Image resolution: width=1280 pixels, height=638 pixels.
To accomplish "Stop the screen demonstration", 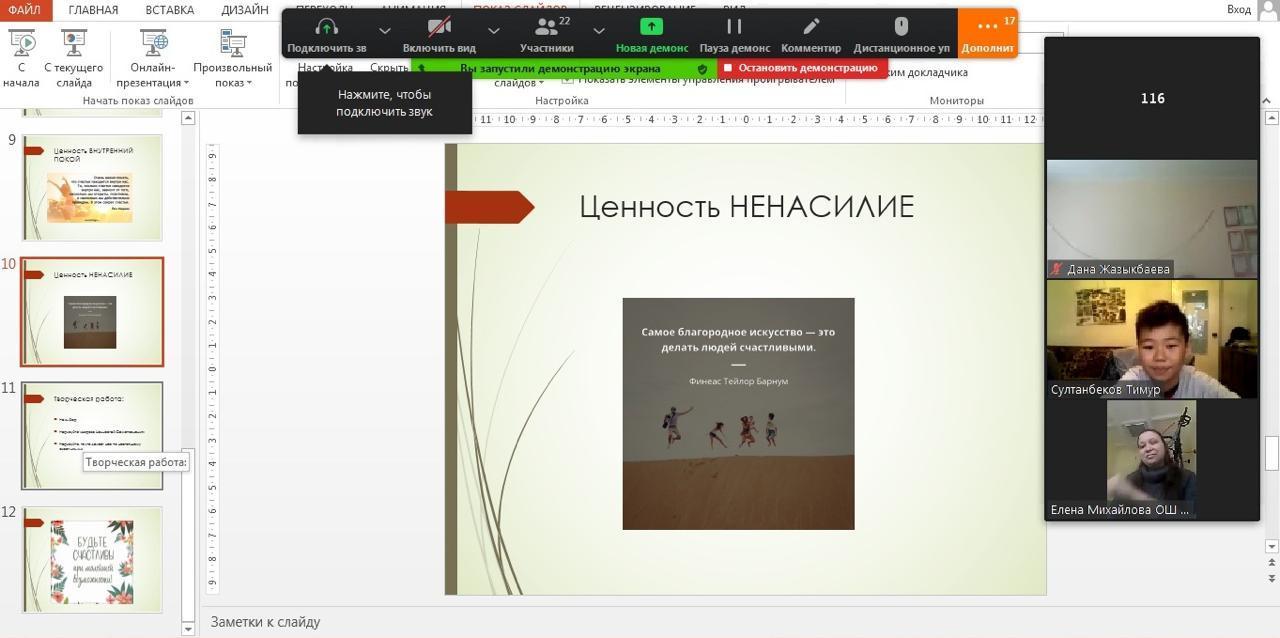I will point(801,68).
